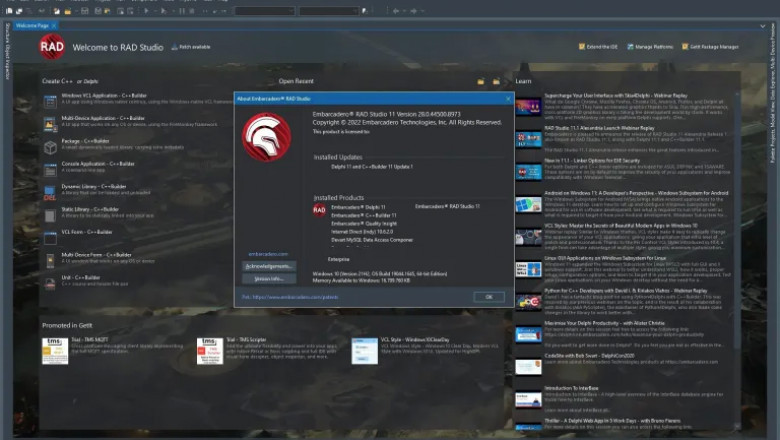Screen dimensions: 780x440
Task: Click the Run play toolbar icon
Action: [x=147, y=10]
